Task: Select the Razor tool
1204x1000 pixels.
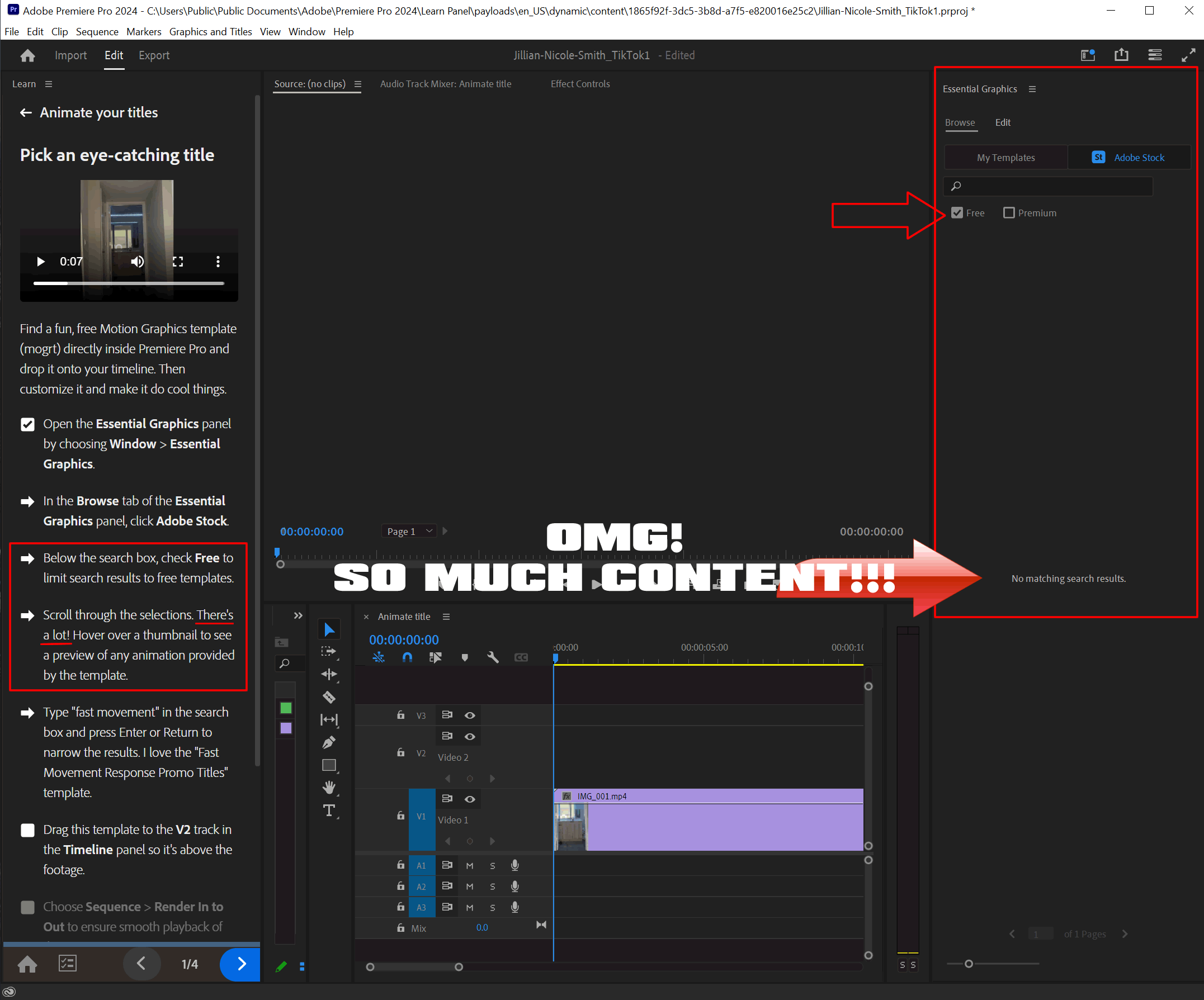Action: tap(329, 698)
